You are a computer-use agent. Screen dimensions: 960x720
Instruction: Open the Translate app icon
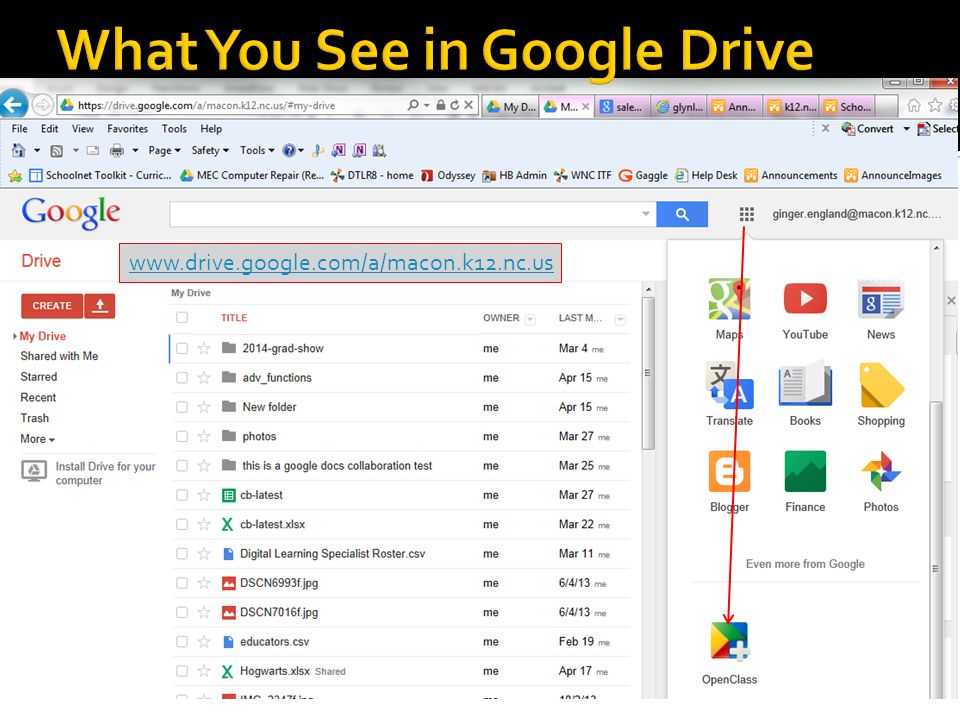pos(729,385)
